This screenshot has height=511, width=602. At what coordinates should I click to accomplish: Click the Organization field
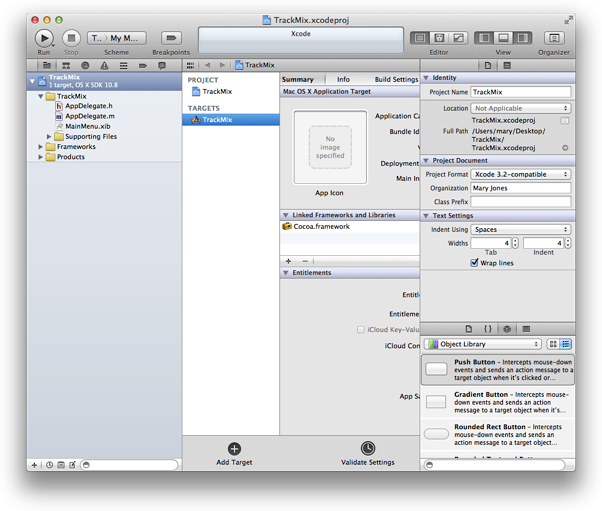(521, 188)
